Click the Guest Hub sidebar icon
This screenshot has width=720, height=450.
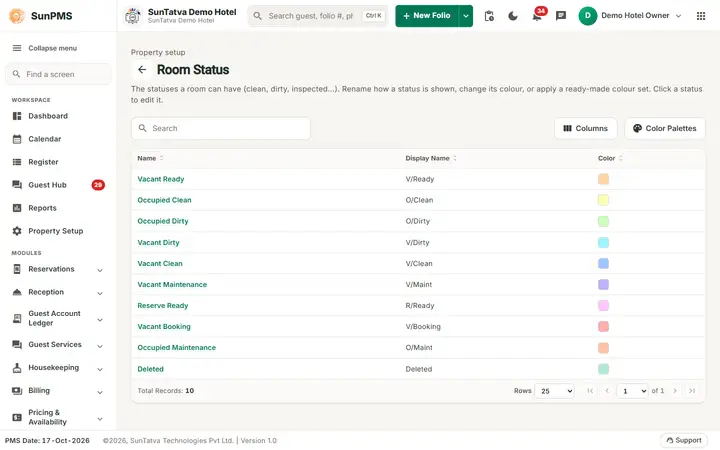[x=17, y=185]
